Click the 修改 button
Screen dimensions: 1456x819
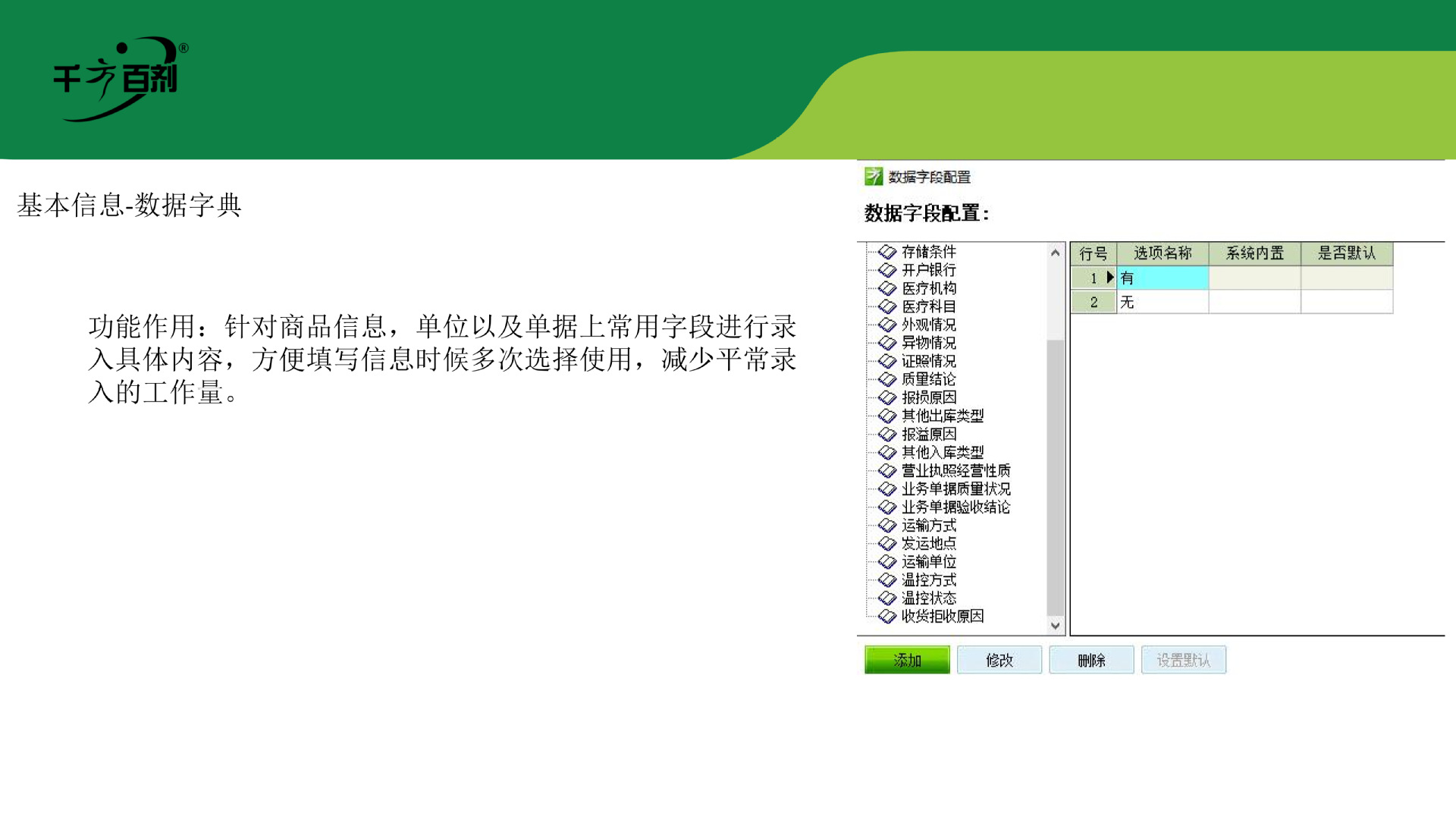tap(999, 660)
